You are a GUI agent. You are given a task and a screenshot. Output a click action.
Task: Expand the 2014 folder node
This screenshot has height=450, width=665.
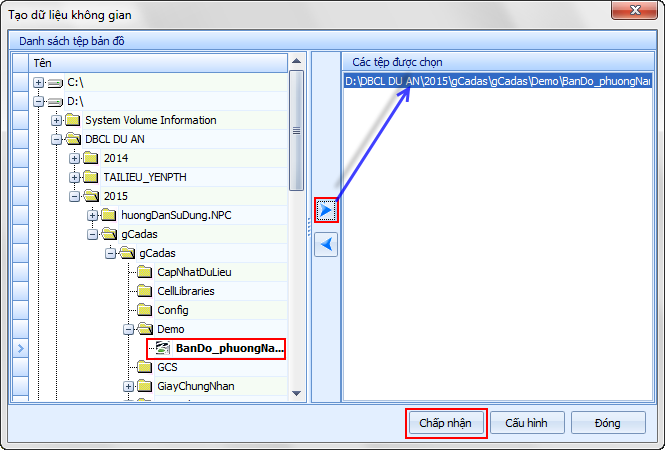coord(75,158)
